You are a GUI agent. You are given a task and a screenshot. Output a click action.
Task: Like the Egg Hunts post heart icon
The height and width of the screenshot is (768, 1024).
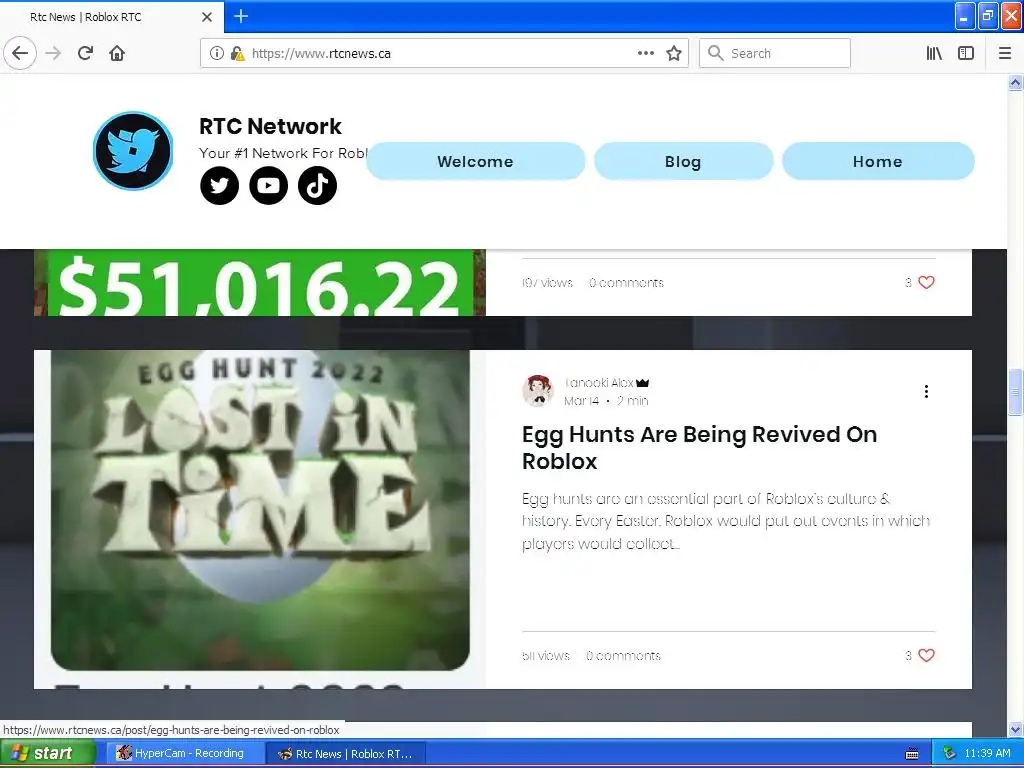926,655
